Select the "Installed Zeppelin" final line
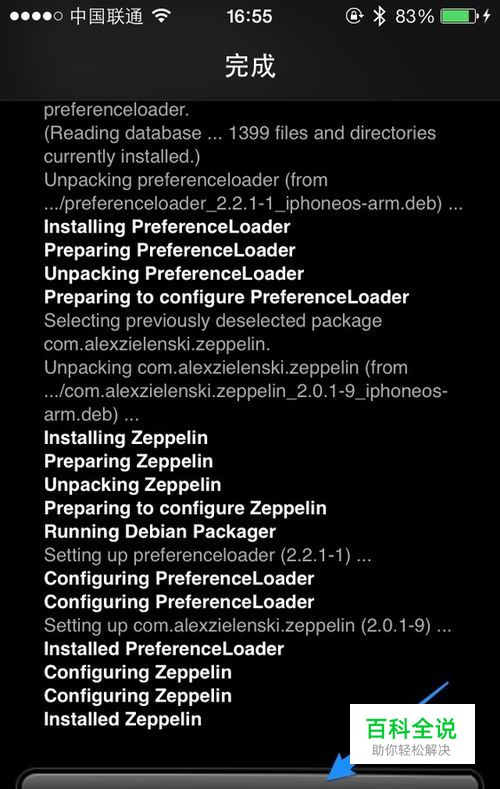This screenshot has width=500, height=789. (x=123, y=719)
